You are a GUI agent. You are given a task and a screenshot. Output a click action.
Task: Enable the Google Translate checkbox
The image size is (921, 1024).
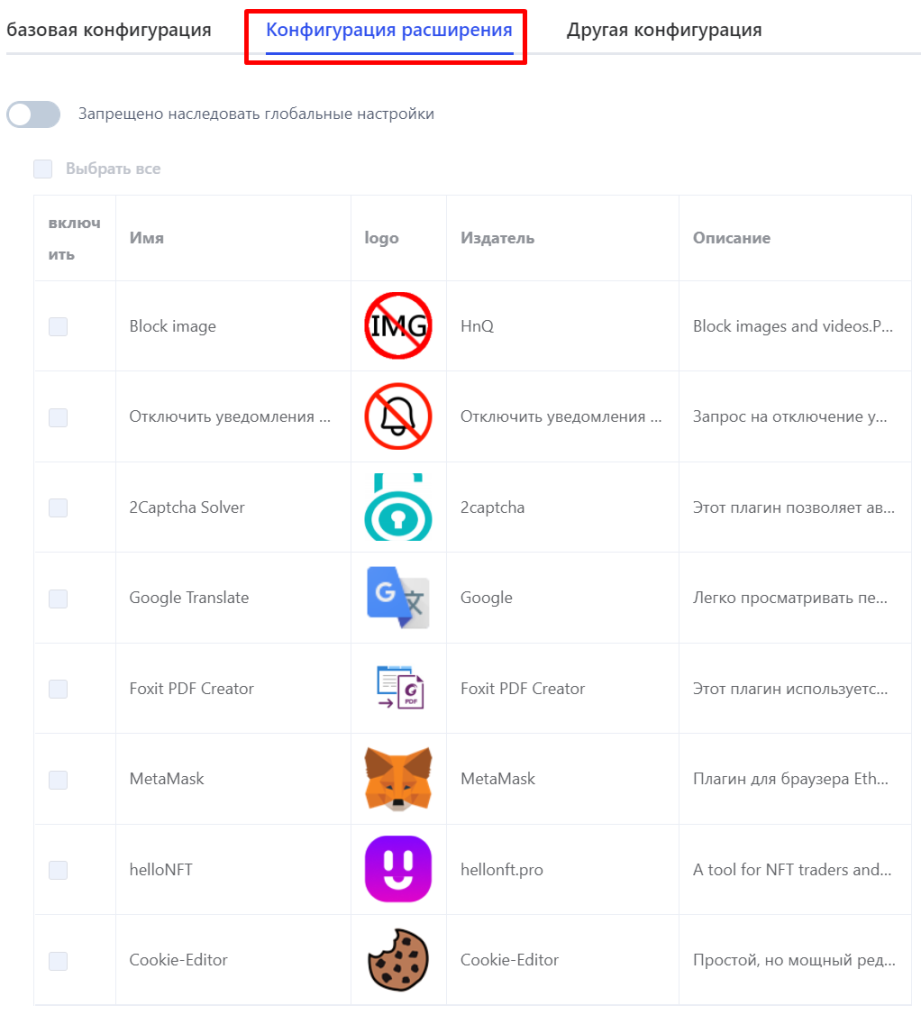tap(58, 598)
